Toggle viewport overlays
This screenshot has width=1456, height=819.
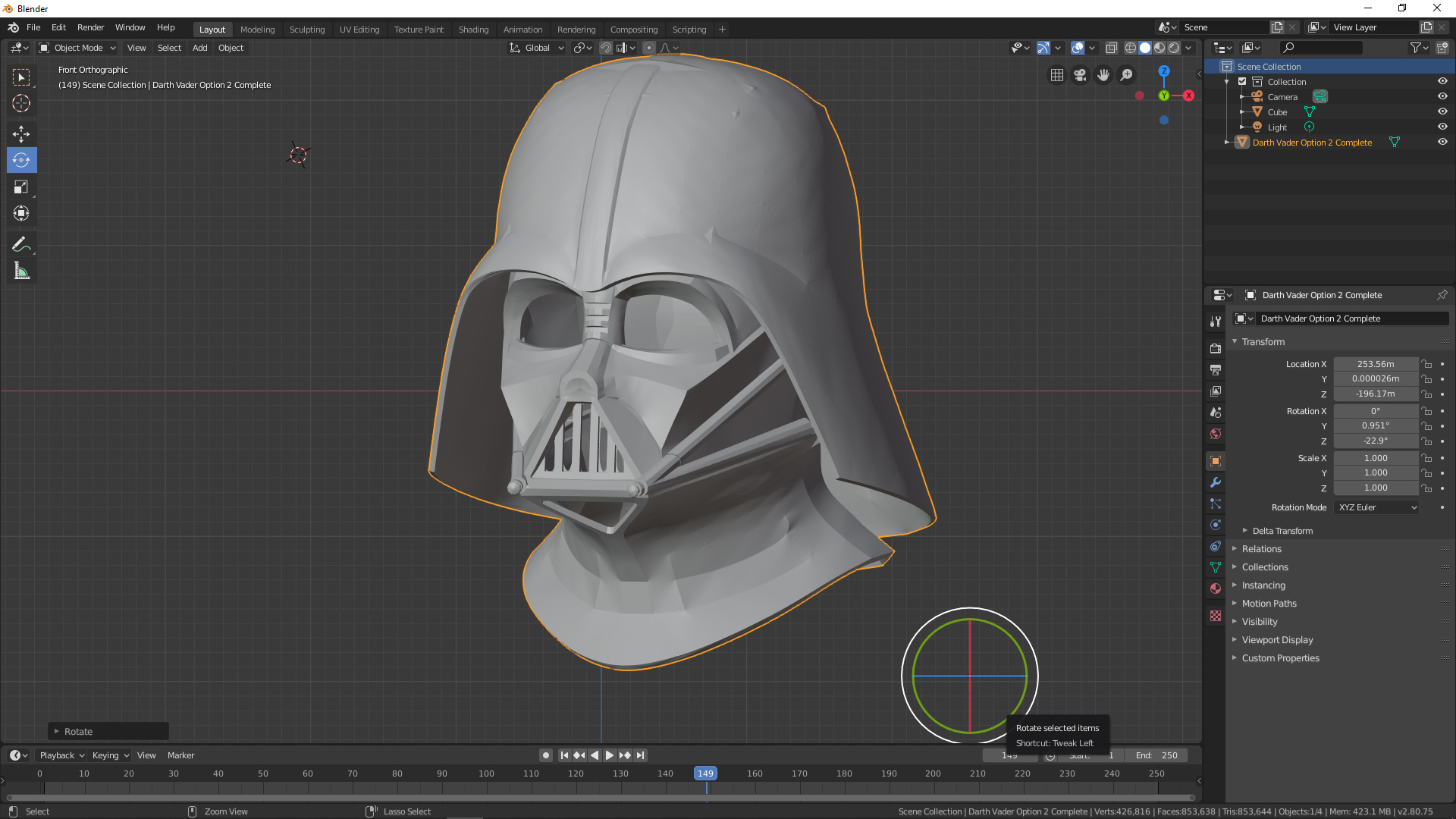(1078, 48)
